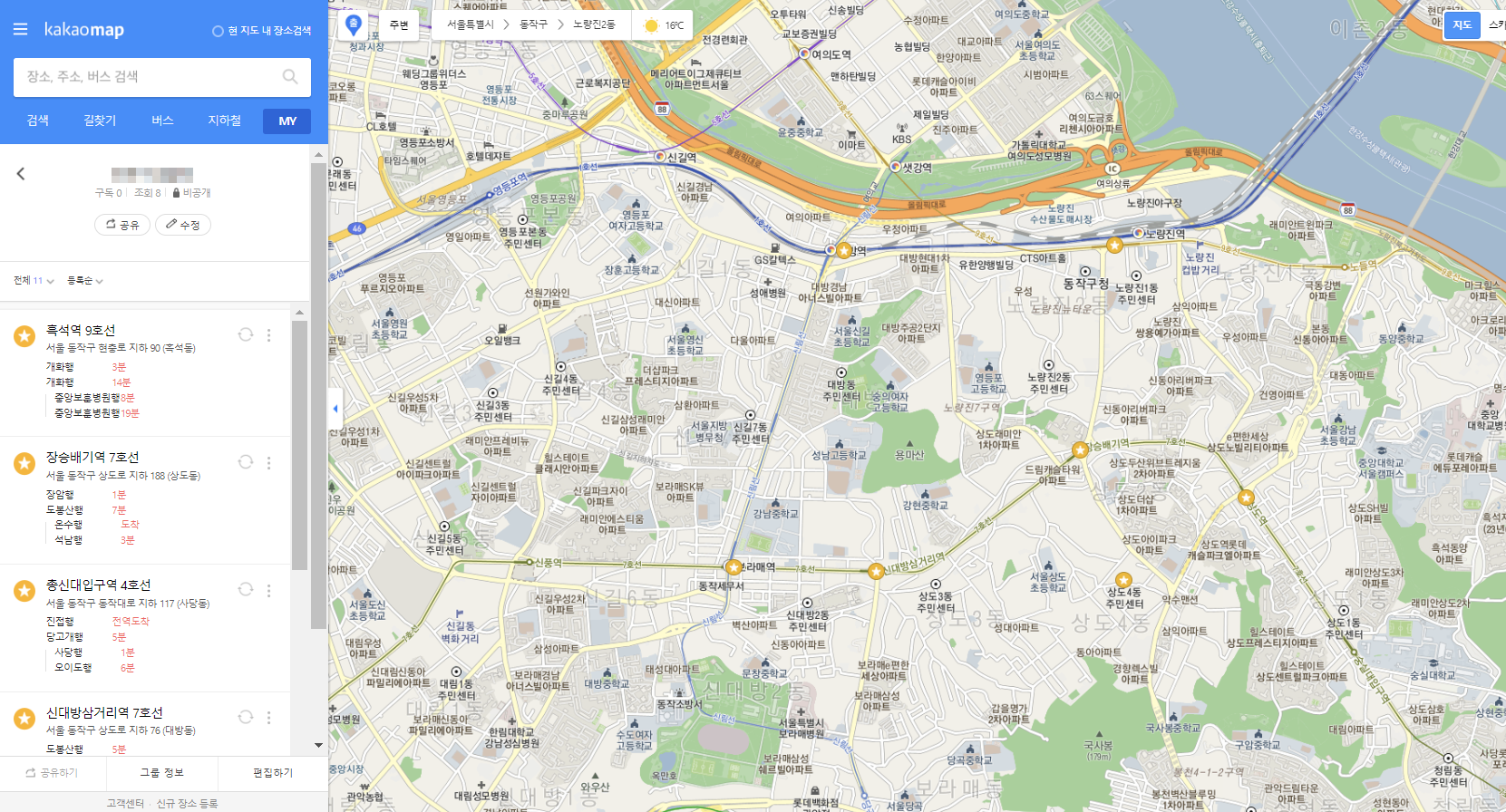
Task: Click the 신대방삼거리역 star marker on the map
Action: [876, 572]
